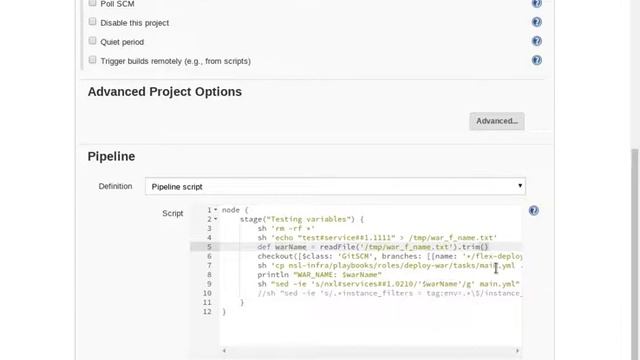Click the Advanced Project Options heading

coord(164,92)
